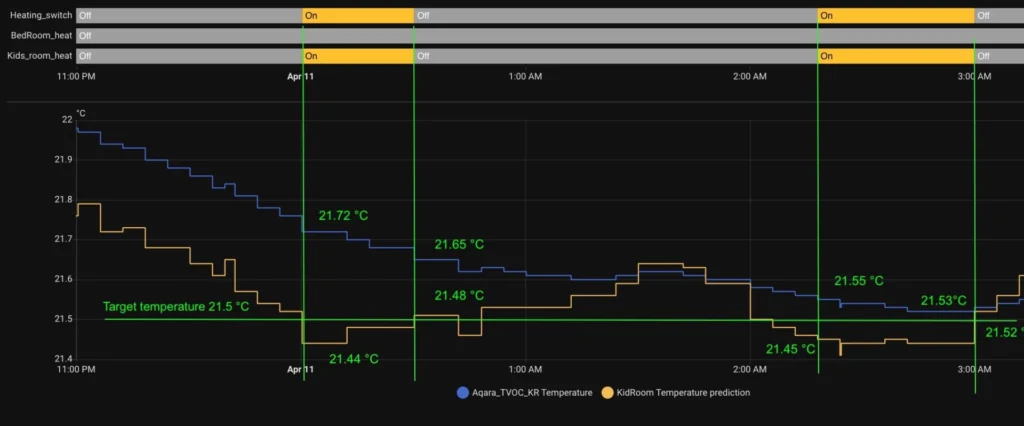Viewport: 1024px width, 426px height.
Task: Click second On segment of Kids_room_heat
Action: click(895, 56)
